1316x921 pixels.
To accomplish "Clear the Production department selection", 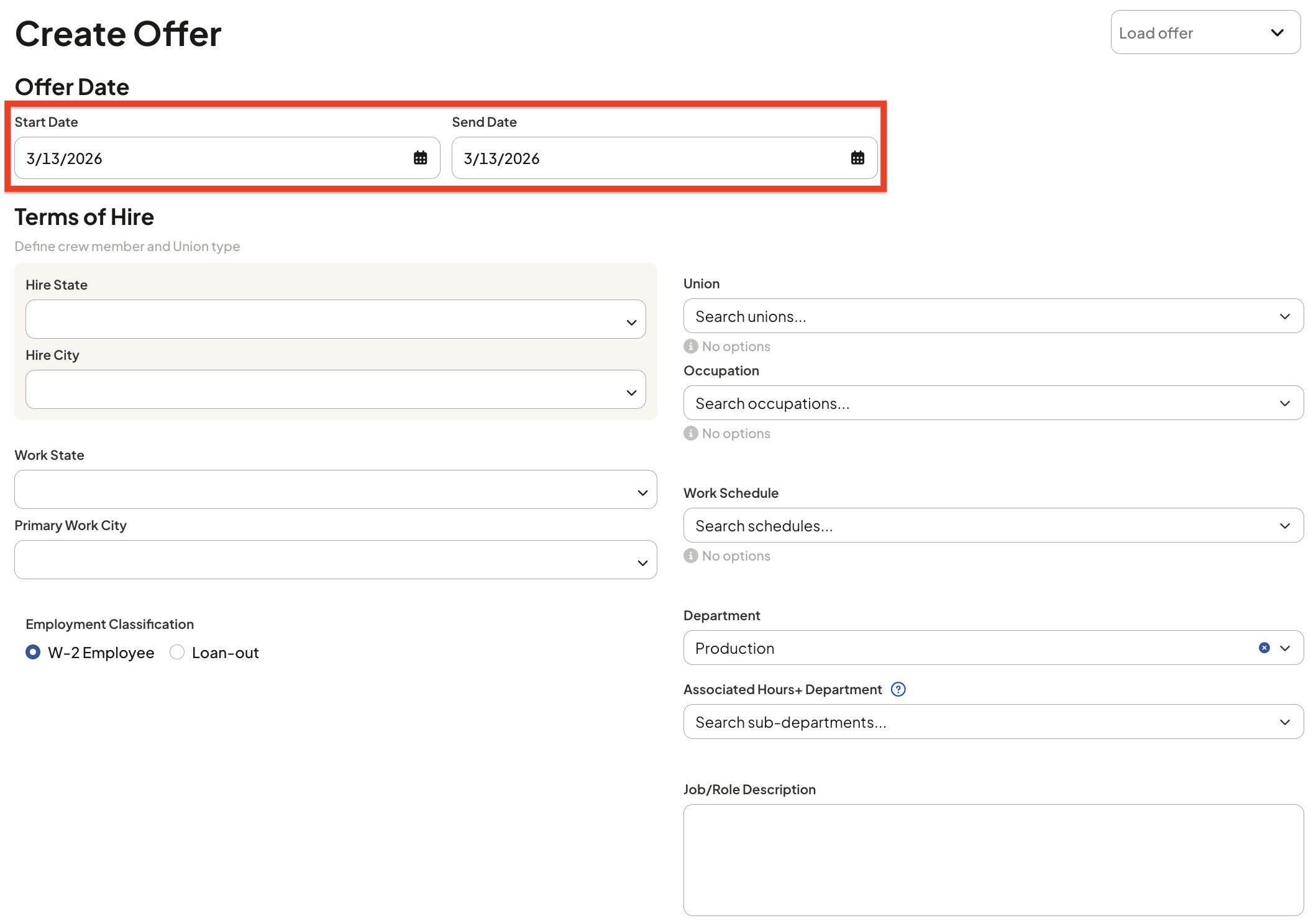I will point(1264,648).
